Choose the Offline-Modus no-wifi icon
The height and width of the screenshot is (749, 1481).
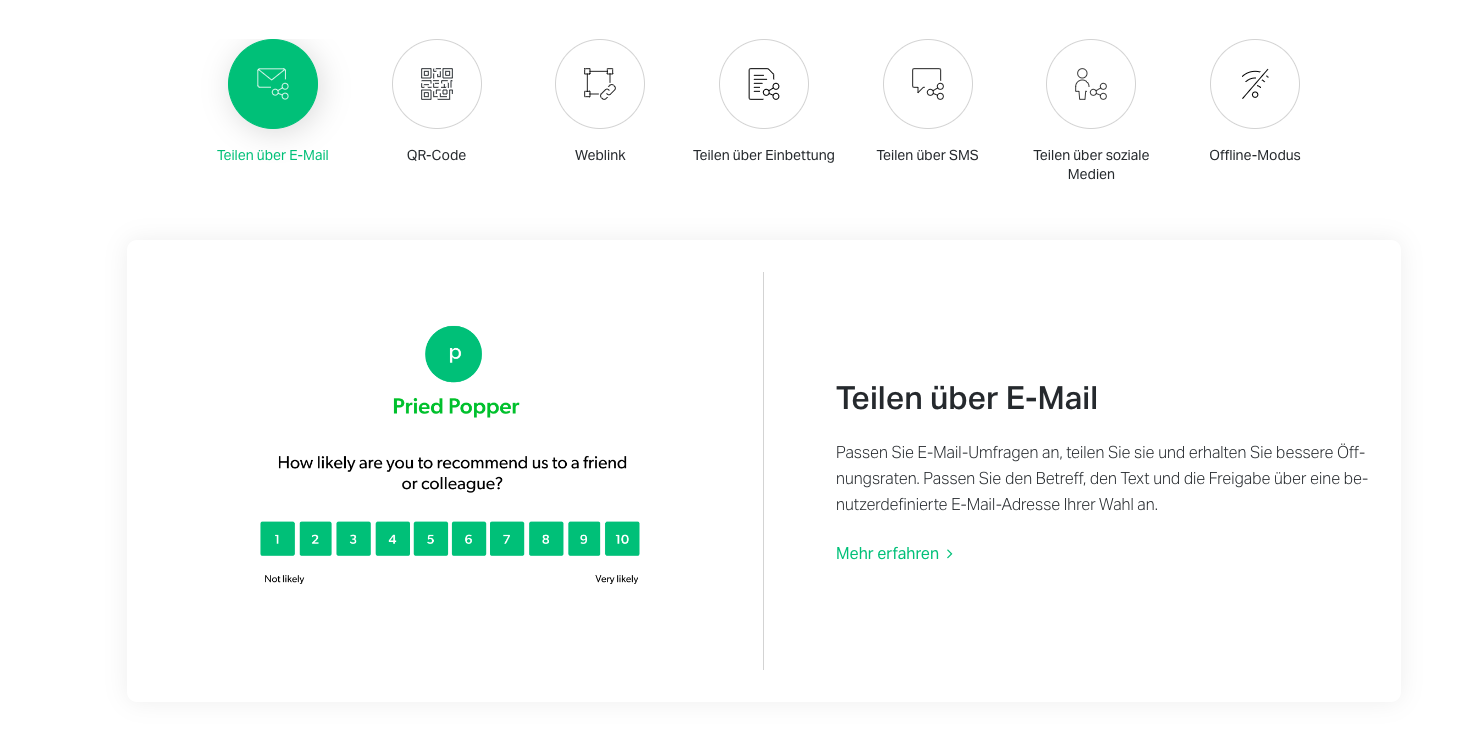pyautogui.click(x=1255, y=84)
